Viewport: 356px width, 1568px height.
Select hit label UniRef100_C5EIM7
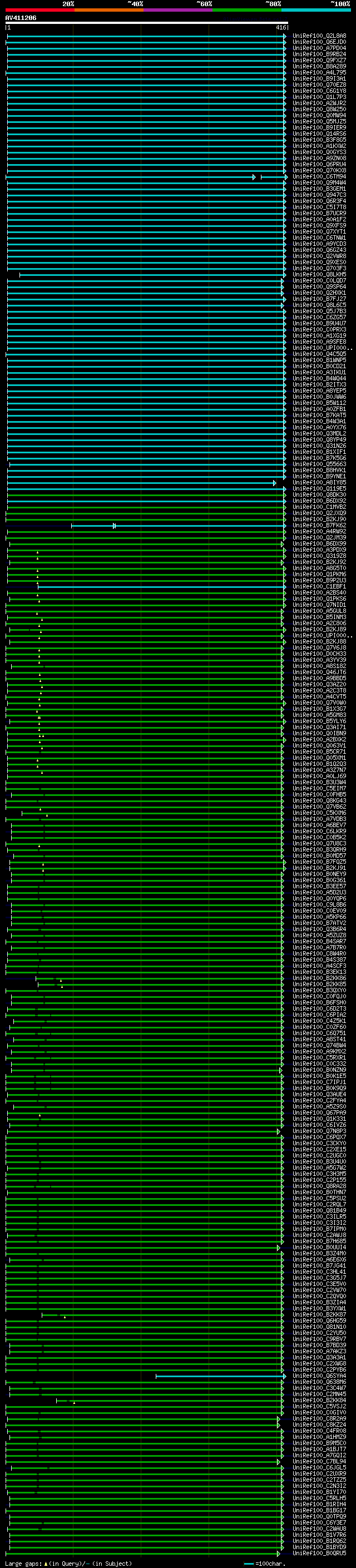click(319, 788)
